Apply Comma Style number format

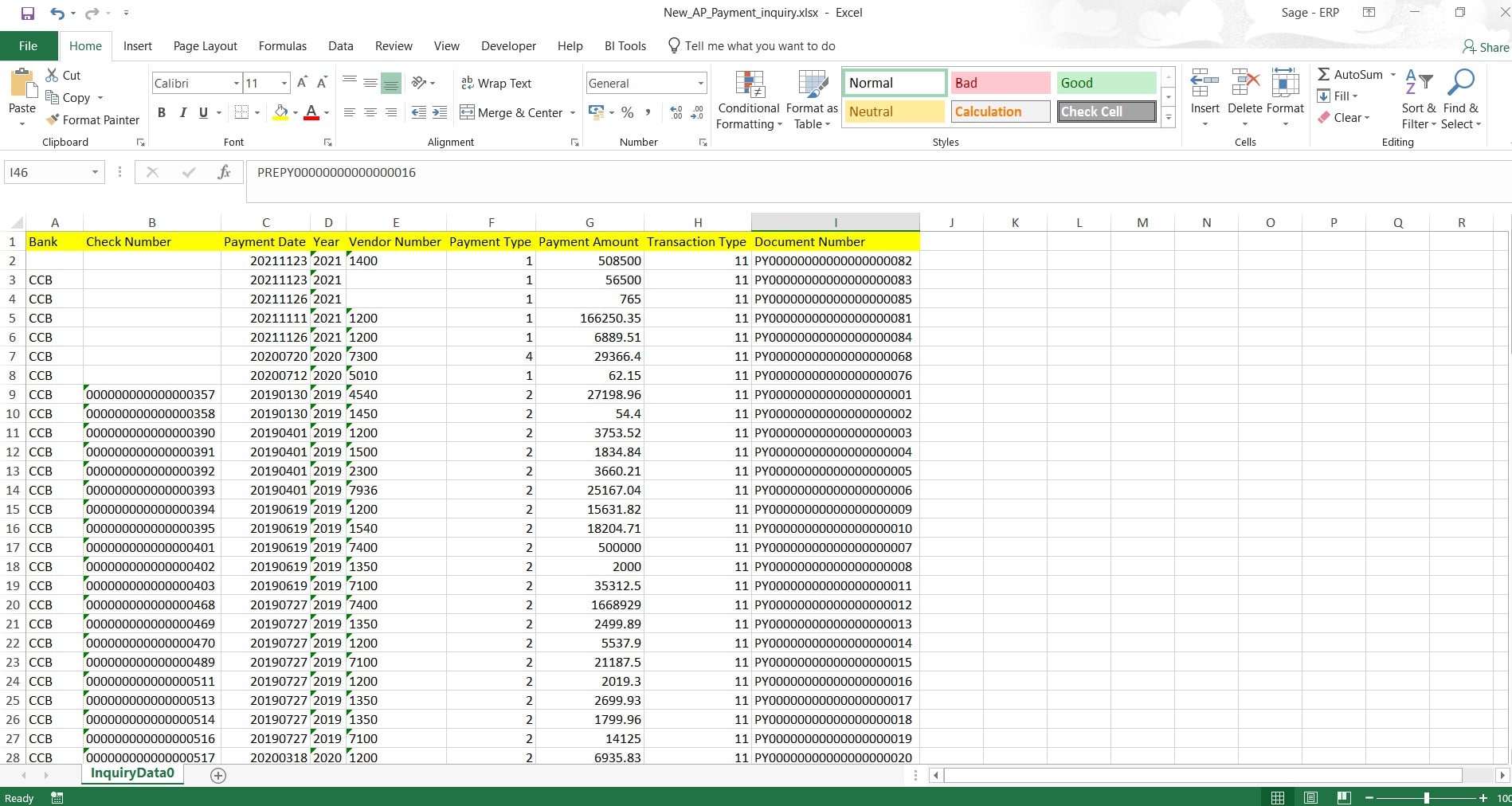pyautogui.click(x=648, y=112)
